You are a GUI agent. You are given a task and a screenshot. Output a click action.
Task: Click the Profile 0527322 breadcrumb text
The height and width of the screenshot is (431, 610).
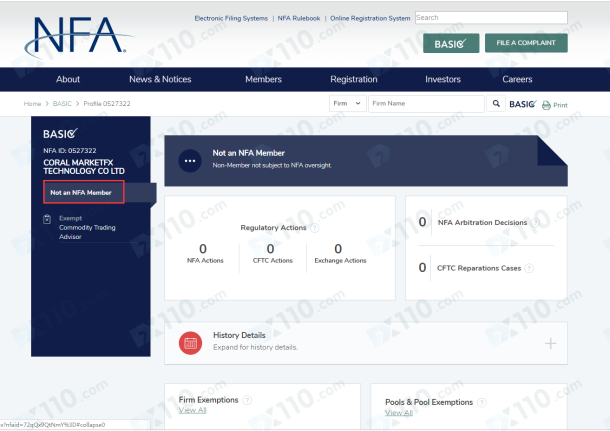point(107,104)
